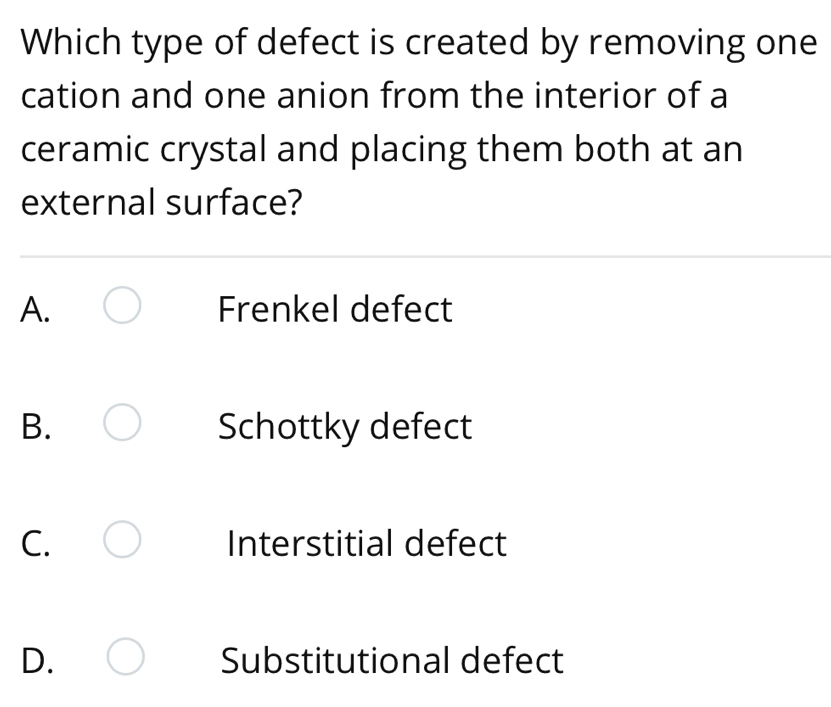
Task: Click the "D." option letter
Action: tap(37, 661)
